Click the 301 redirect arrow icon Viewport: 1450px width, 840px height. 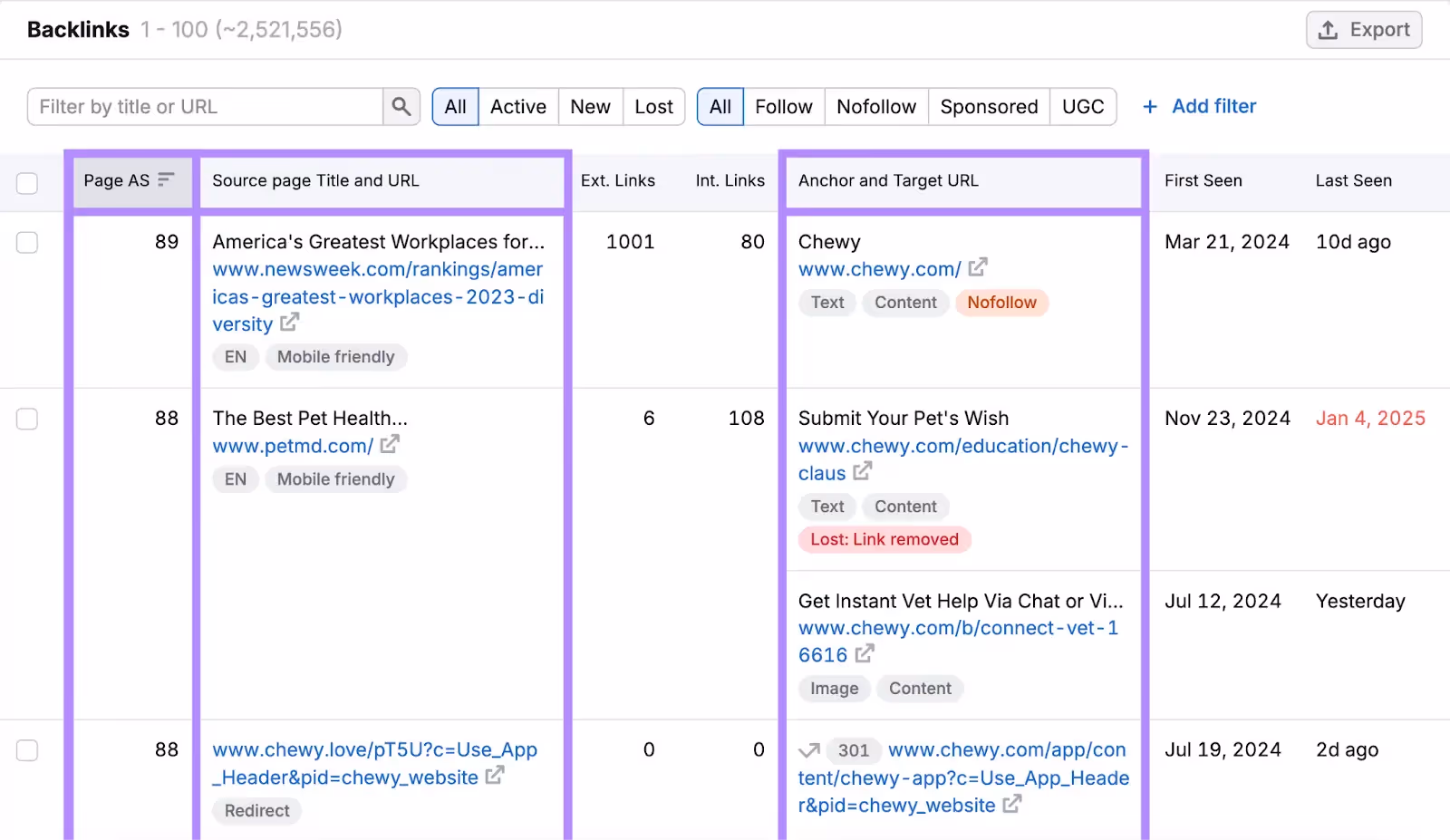coord(809,749)
